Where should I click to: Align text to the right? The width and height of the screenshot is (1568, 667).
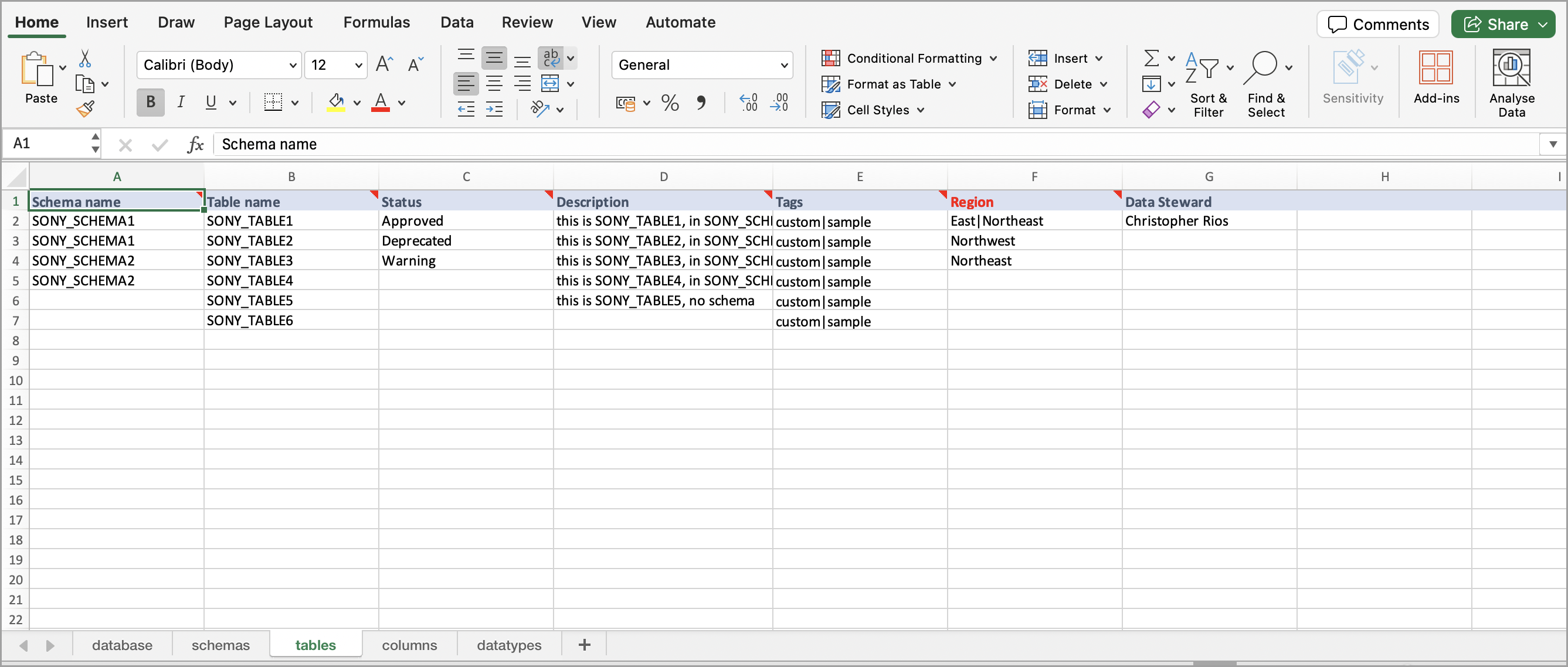pos(522,84)
